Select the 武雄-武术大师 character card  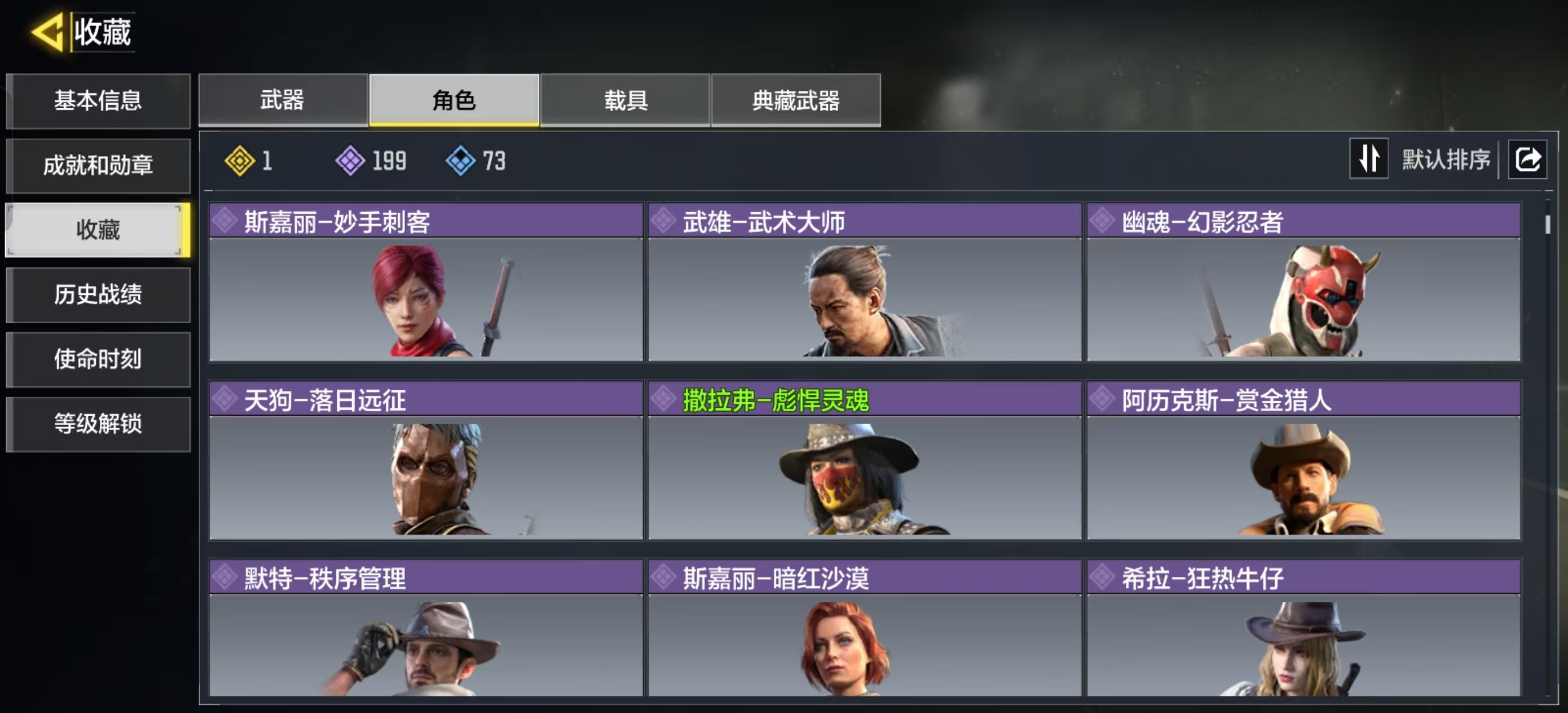click(864, 282)
